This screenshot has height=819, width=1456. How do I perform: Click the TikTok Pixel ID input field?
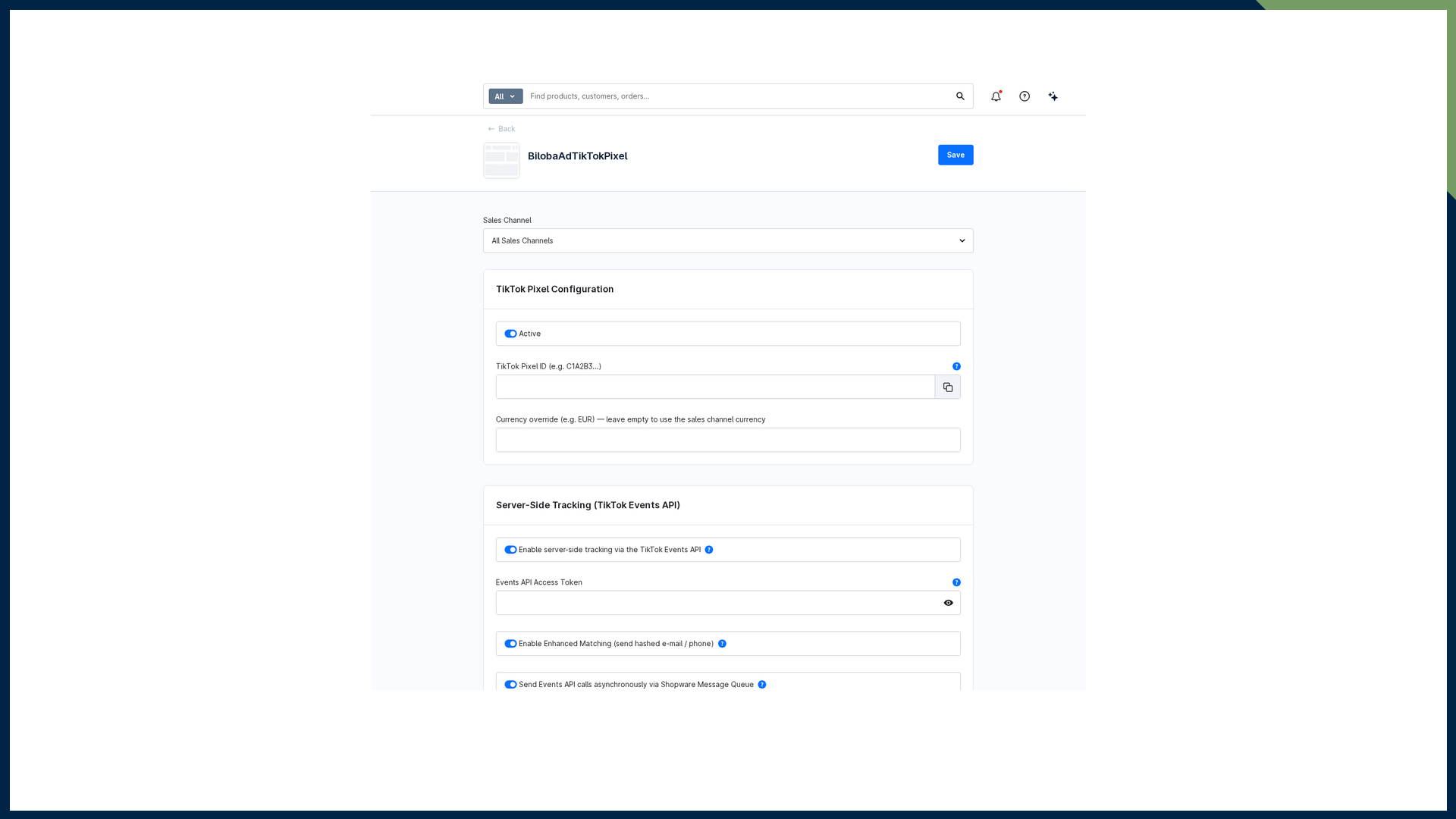(x=715, y=387)
